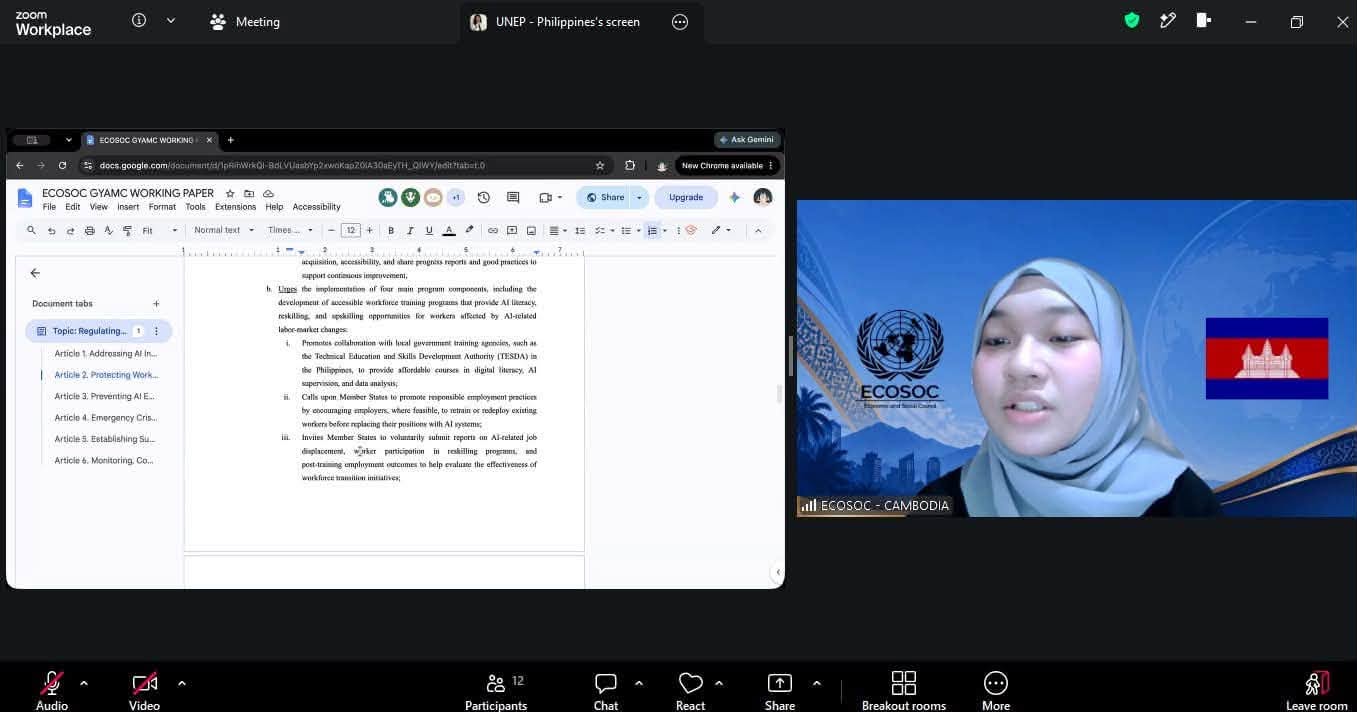Click the Upgrade button

[x=686, y=197]
